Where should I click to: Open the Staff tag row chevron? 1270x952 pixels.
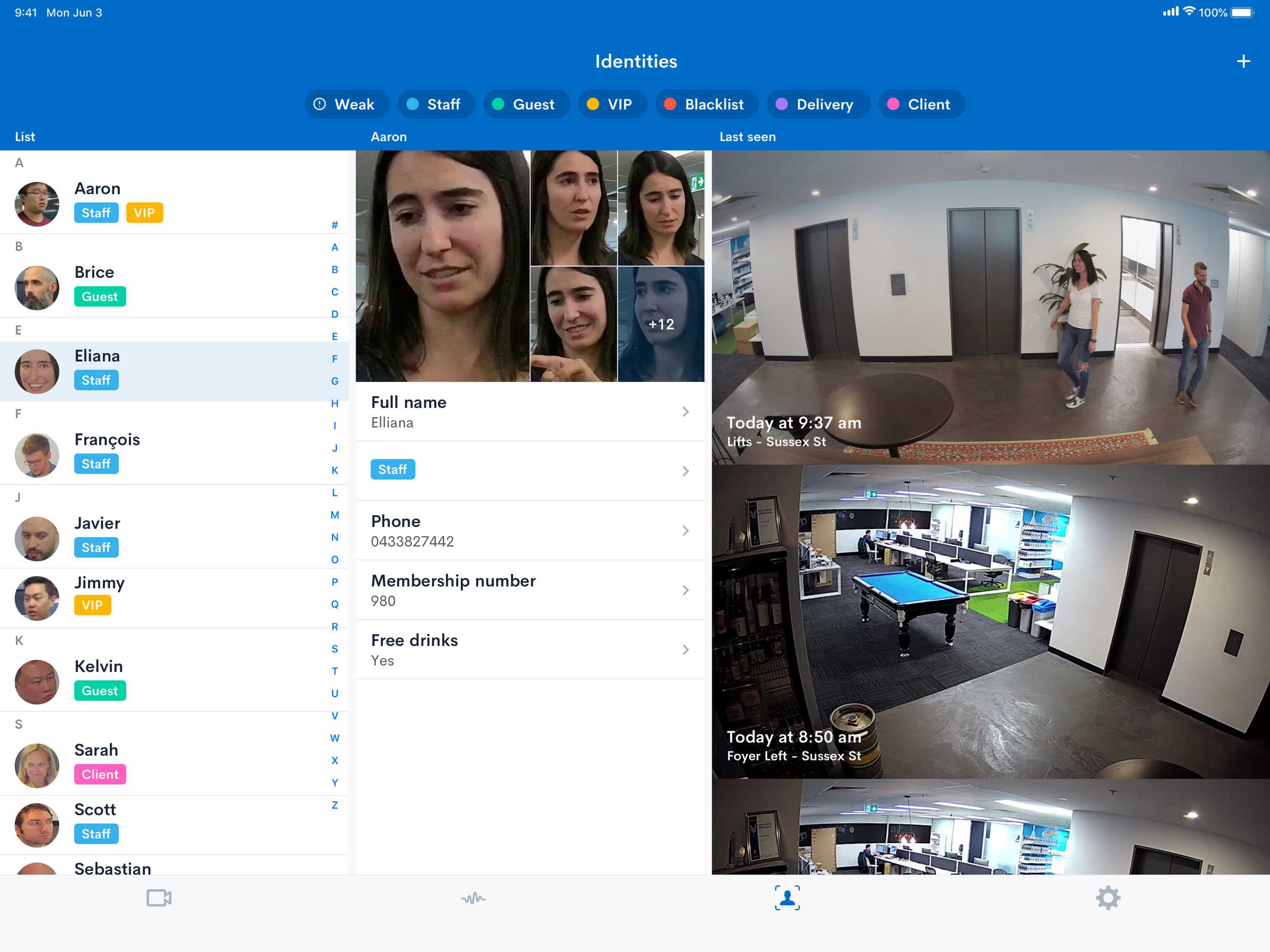685,471
